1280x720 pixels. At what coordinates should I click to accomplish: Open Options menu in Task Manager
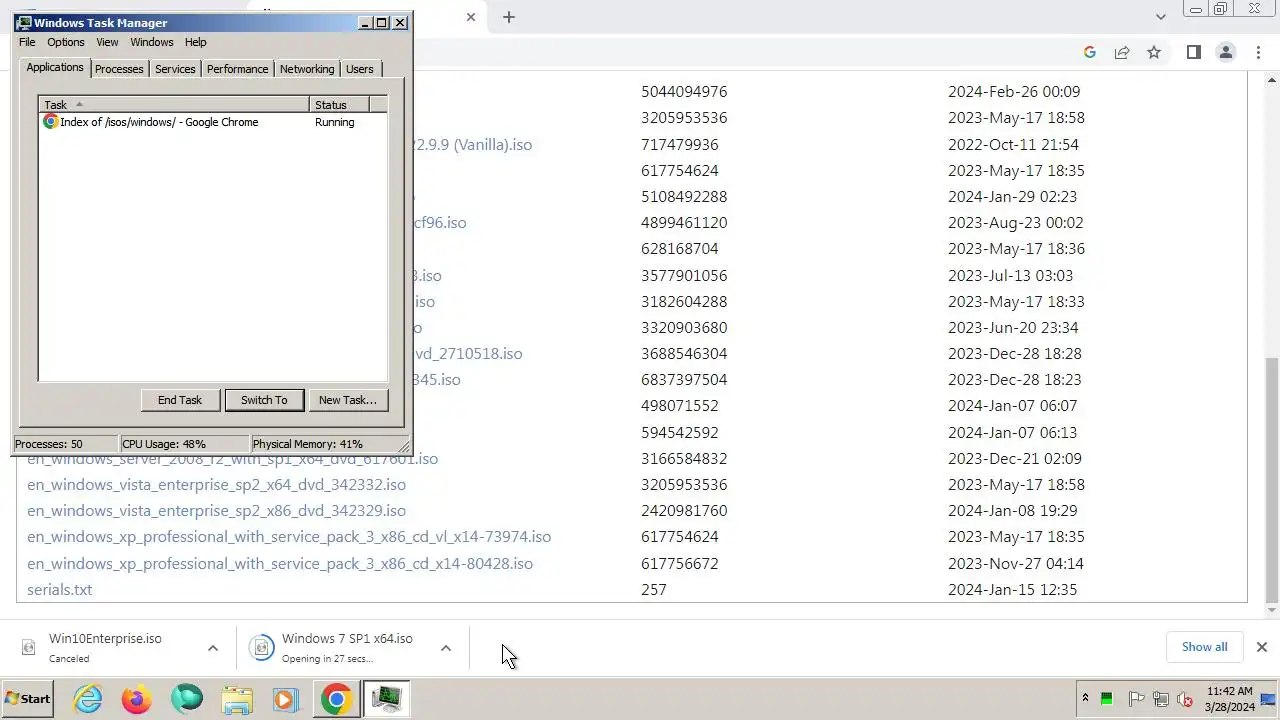66,42
